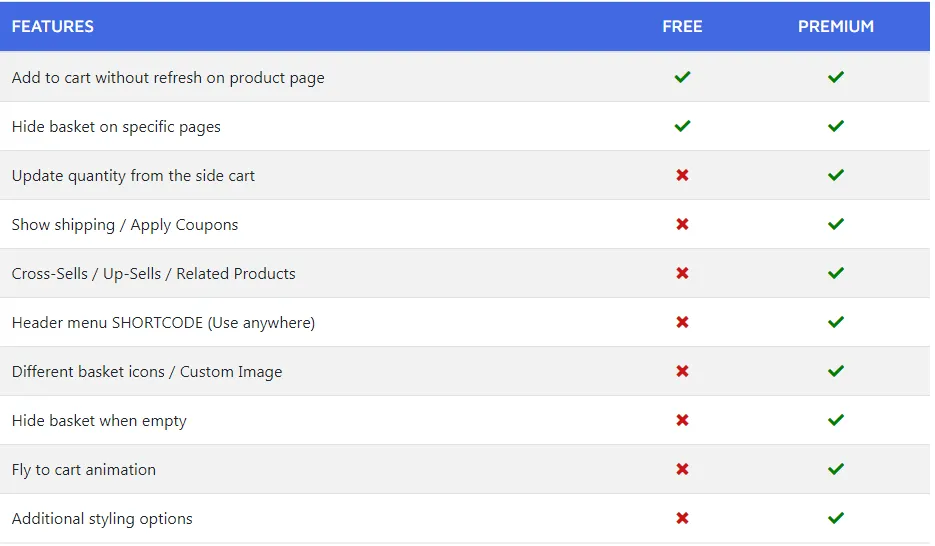Click the Free red cross for Different basket icons
Screen dimensions: 935x546
coord(682,371)
